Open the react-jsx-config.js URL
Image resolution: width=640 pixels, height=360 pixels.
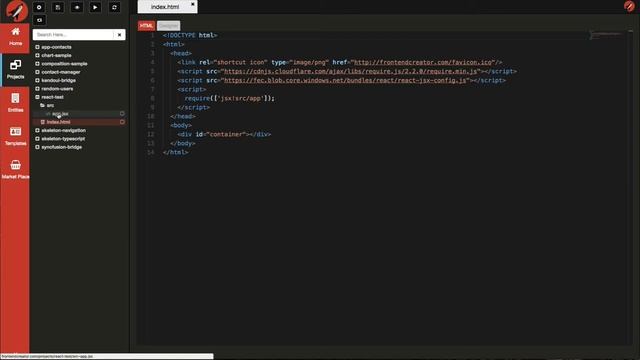345,80
